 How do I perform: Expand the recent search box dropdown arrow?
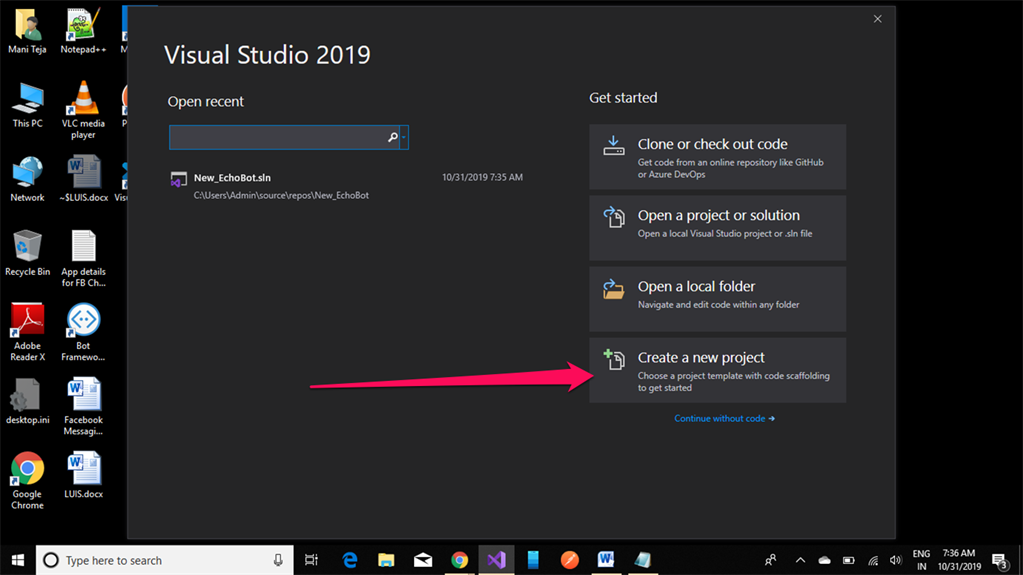click(x=404, y=137)
